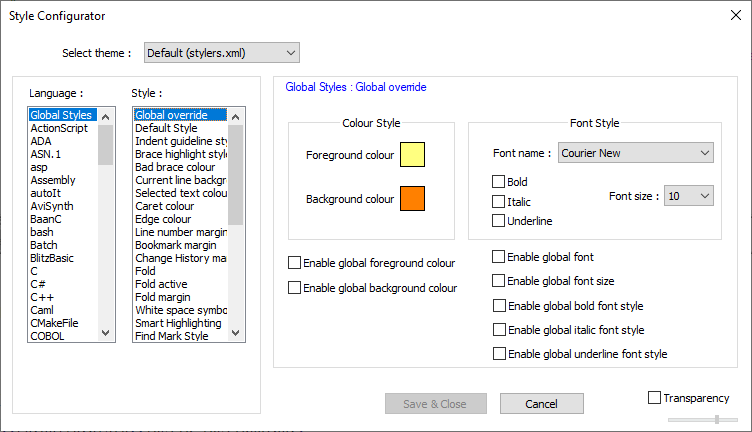This screenshot has height=432, width=752.
Task: Select BlitzBasic in the Language list
Action: coord(63,258)
